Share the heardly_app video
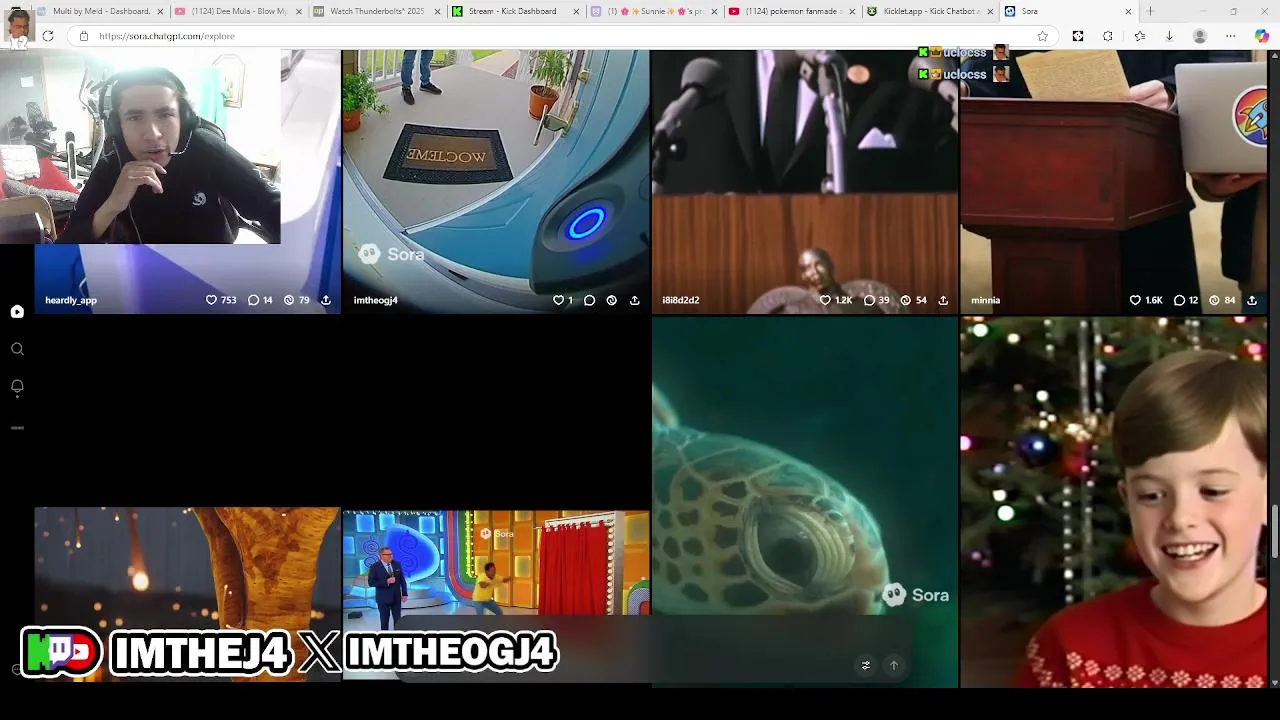This screenshot has width=1280, height=720. [x=326, y=300]
